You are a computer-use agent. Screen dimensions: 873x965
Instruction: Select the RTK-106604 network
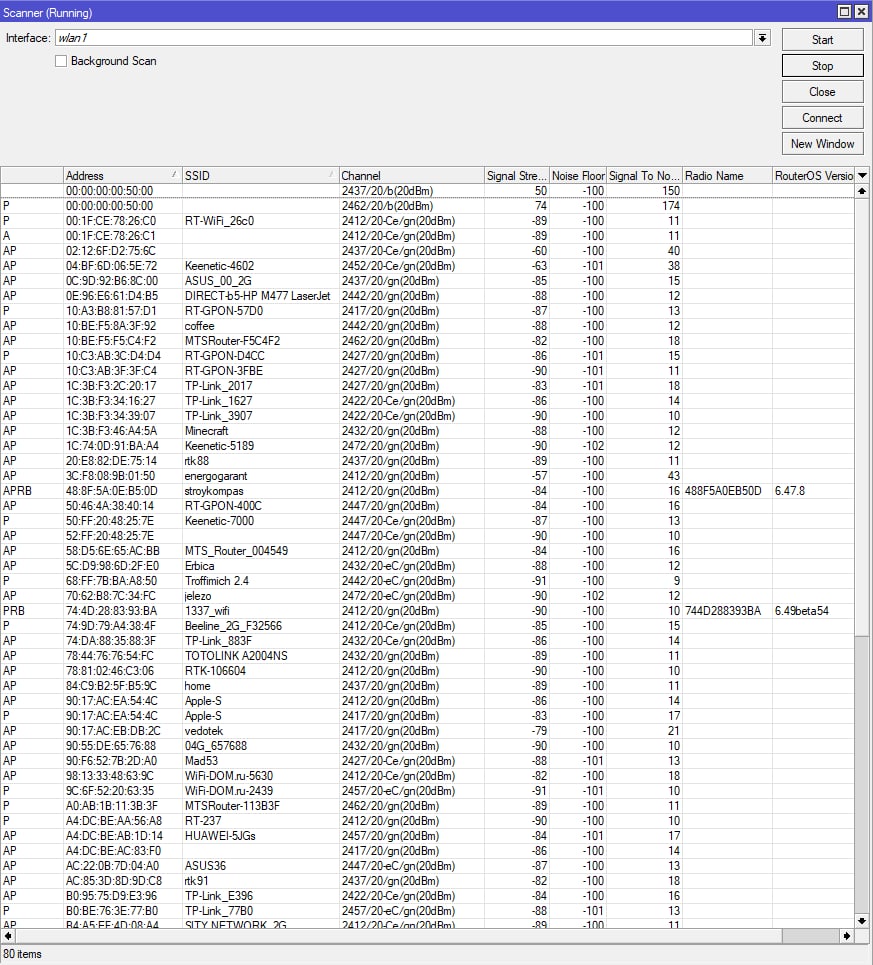click(x=427, y=671)
